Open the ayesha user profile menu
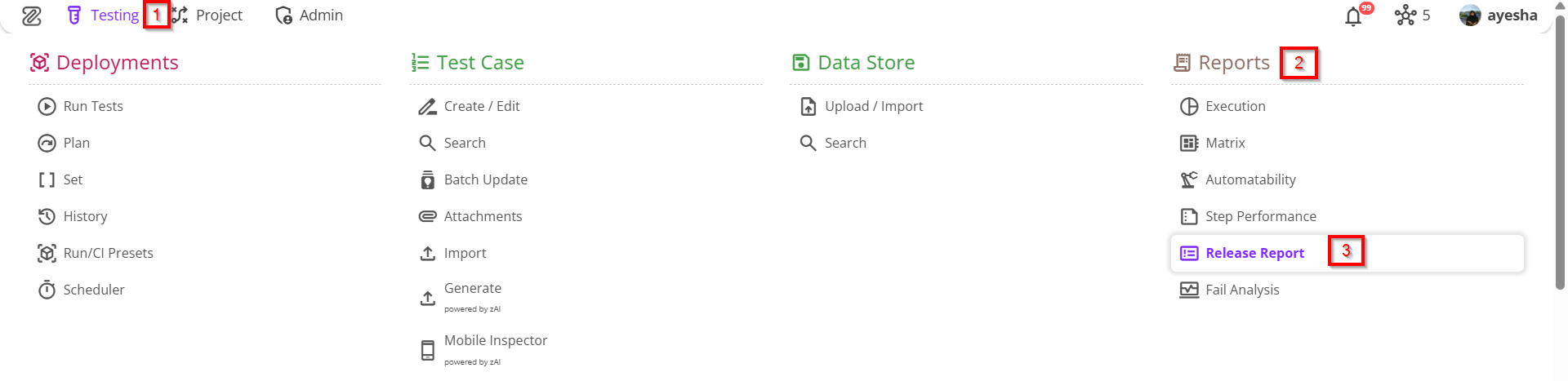The image size is (1568, 381). [x=1499, y=16]
